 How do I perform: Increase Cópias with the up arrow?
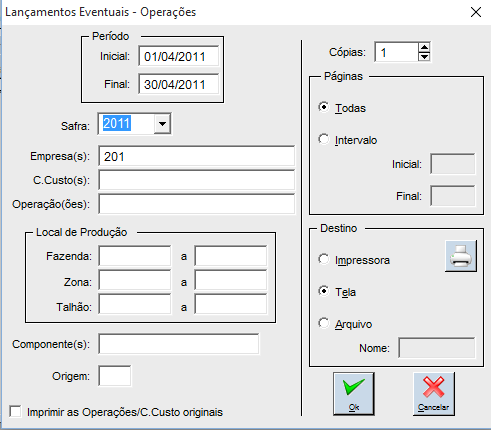click(424, 48)
